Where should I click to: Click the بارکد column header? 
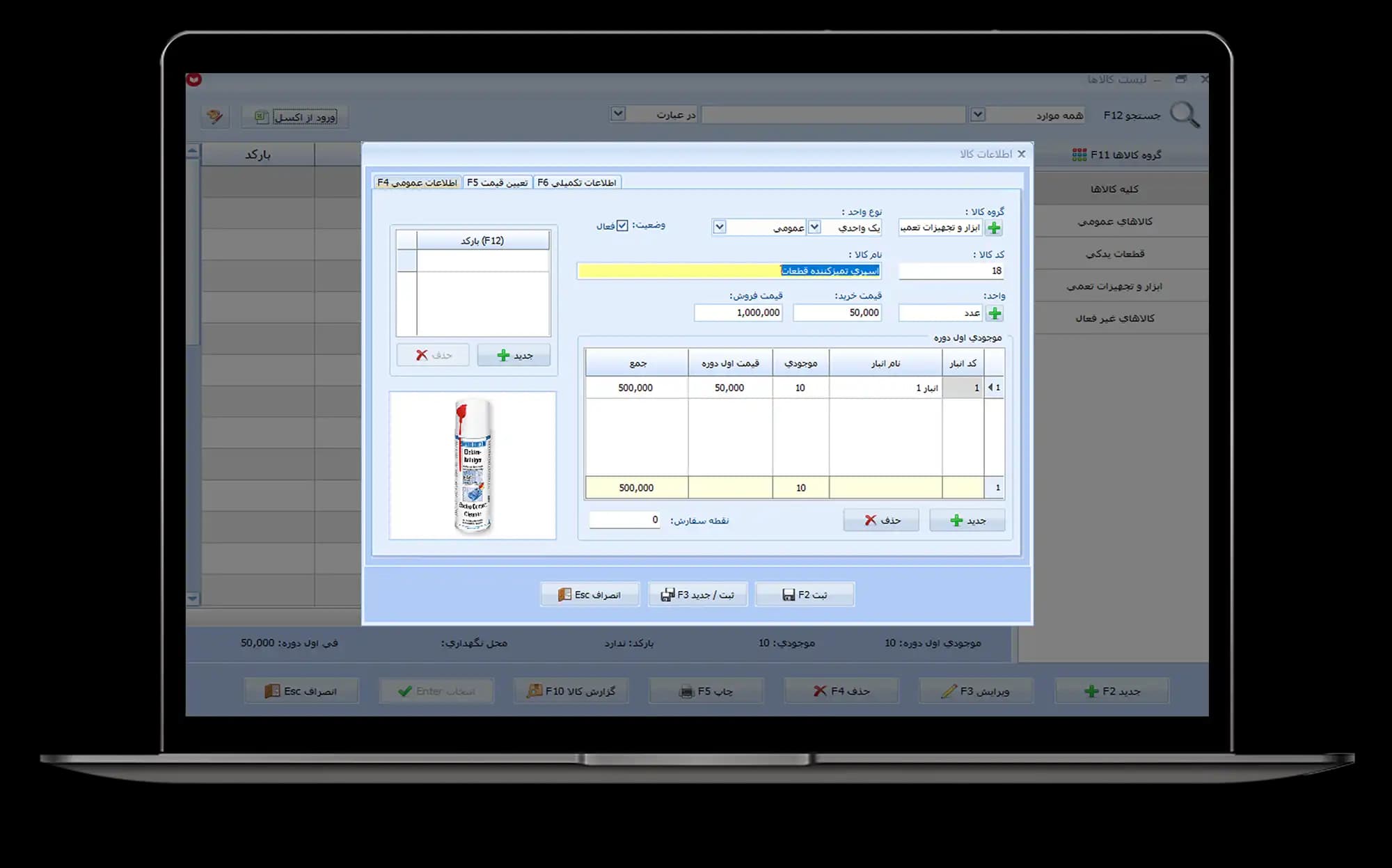click(x=258, y=155)
